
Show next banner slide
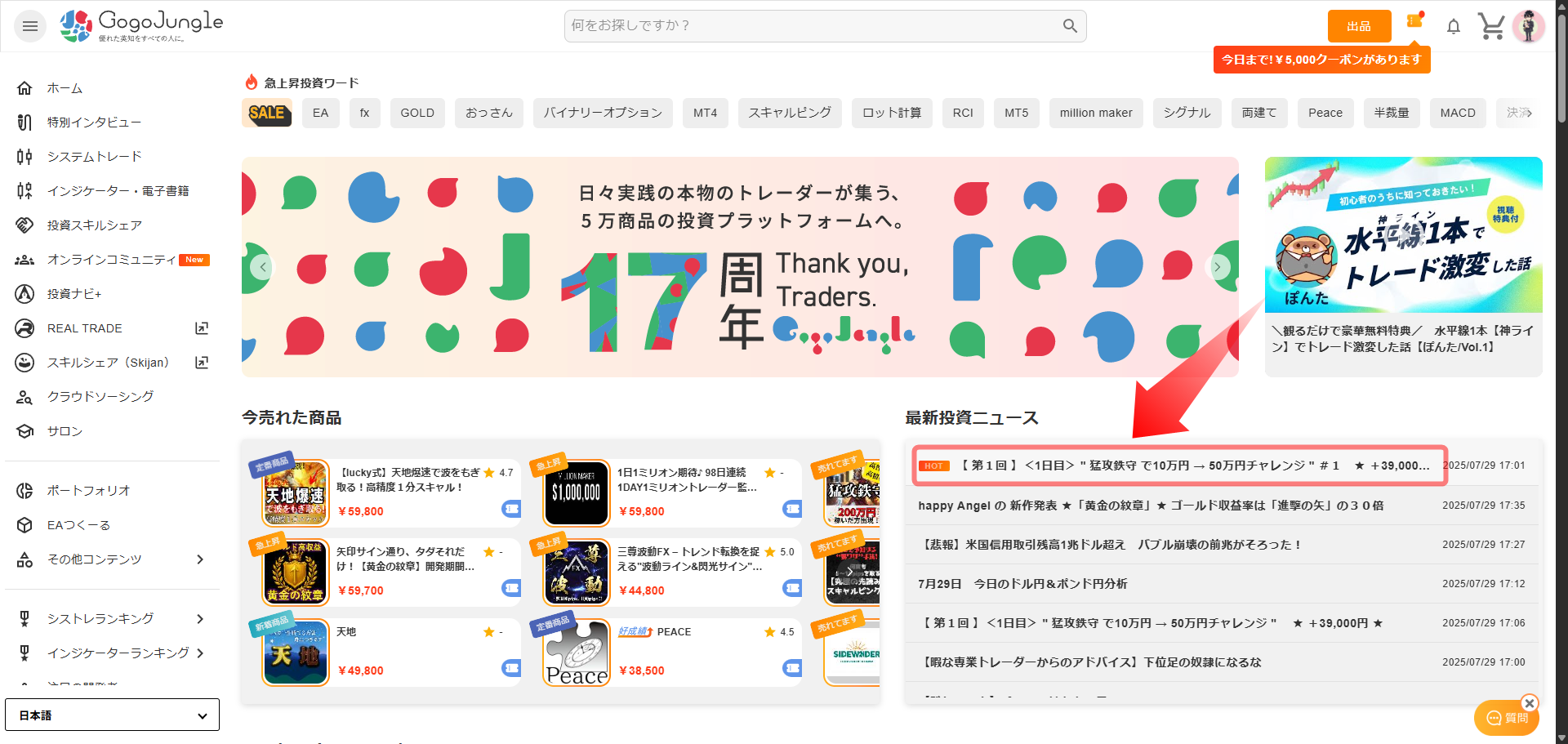(1218, 267)
